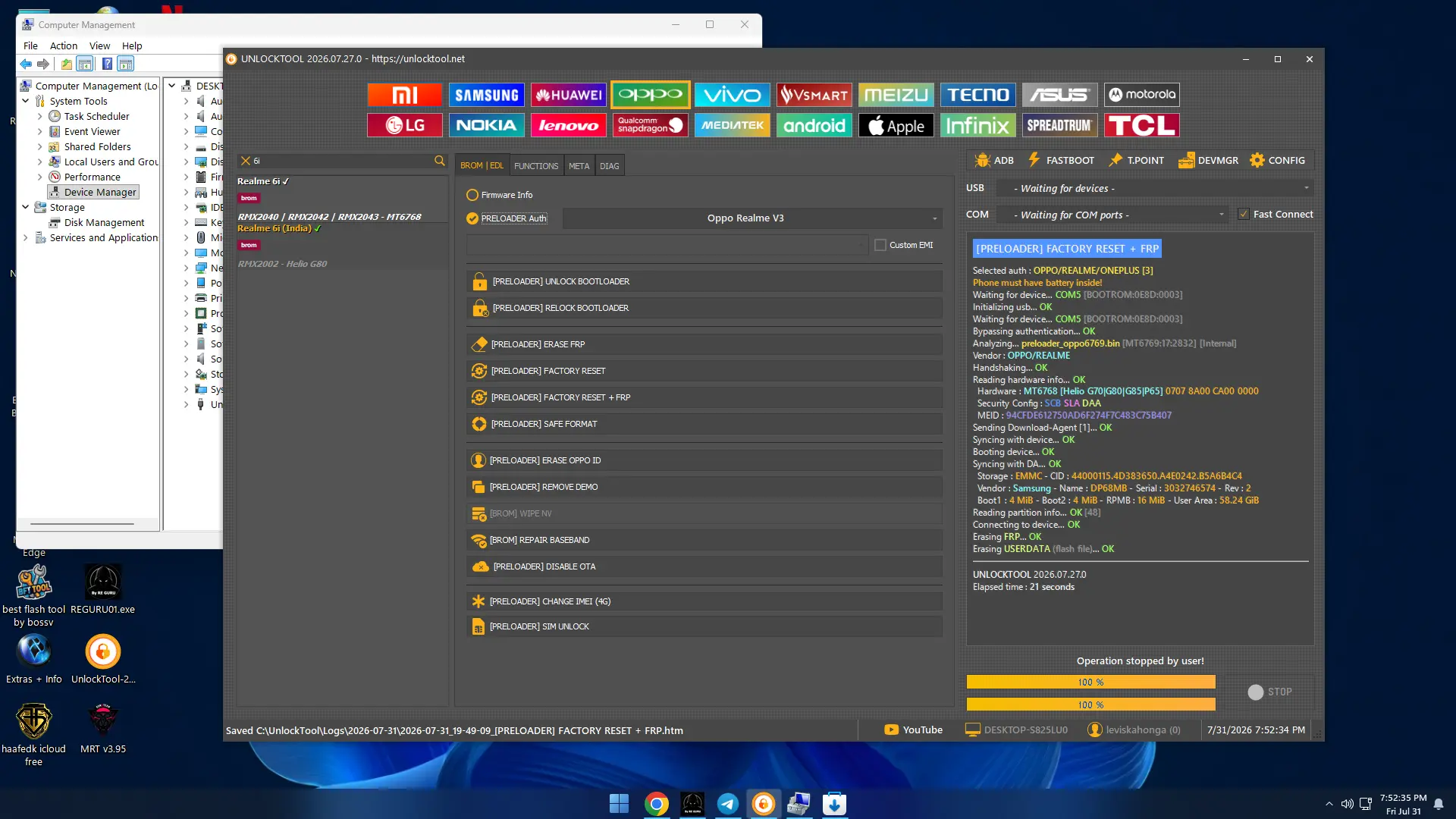Click [BROM] REPAIR BASEBAND button
The image size is (1456, 819).
tap(704, 540)
